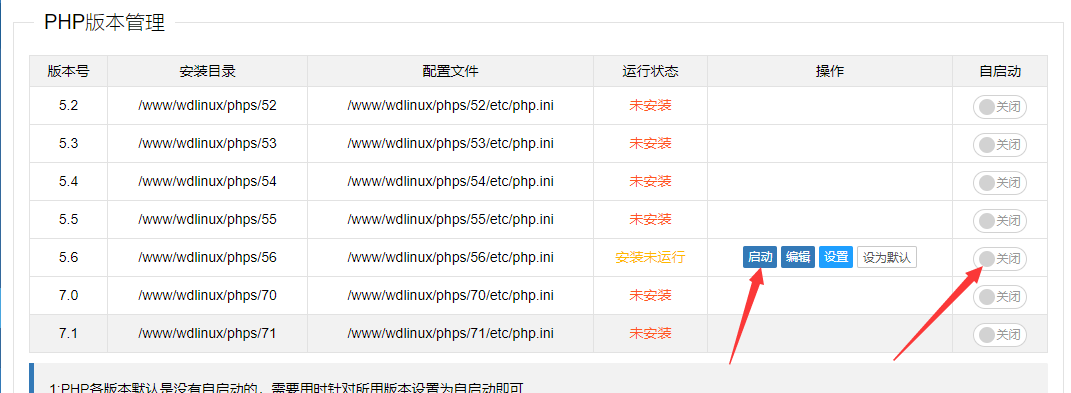Select the 运行状态 column header
Screen dimensions: 1071x393
pos(650,71)
